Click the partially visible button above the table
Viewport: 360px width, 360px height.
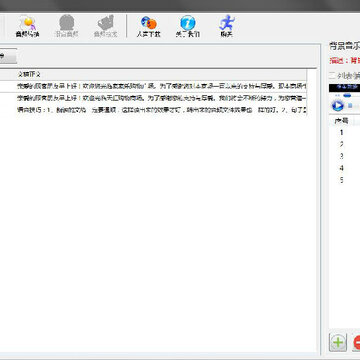[x=7, y=56]
